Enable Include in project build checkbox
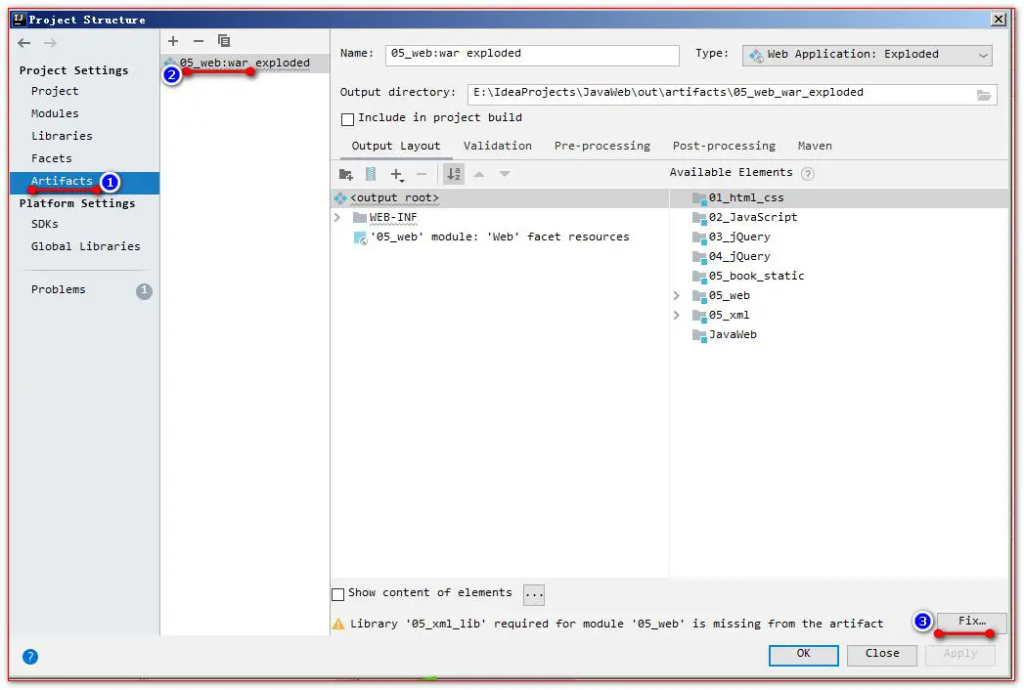The height and width of the screenshot is (690, 1024). [x=348, y=119]
